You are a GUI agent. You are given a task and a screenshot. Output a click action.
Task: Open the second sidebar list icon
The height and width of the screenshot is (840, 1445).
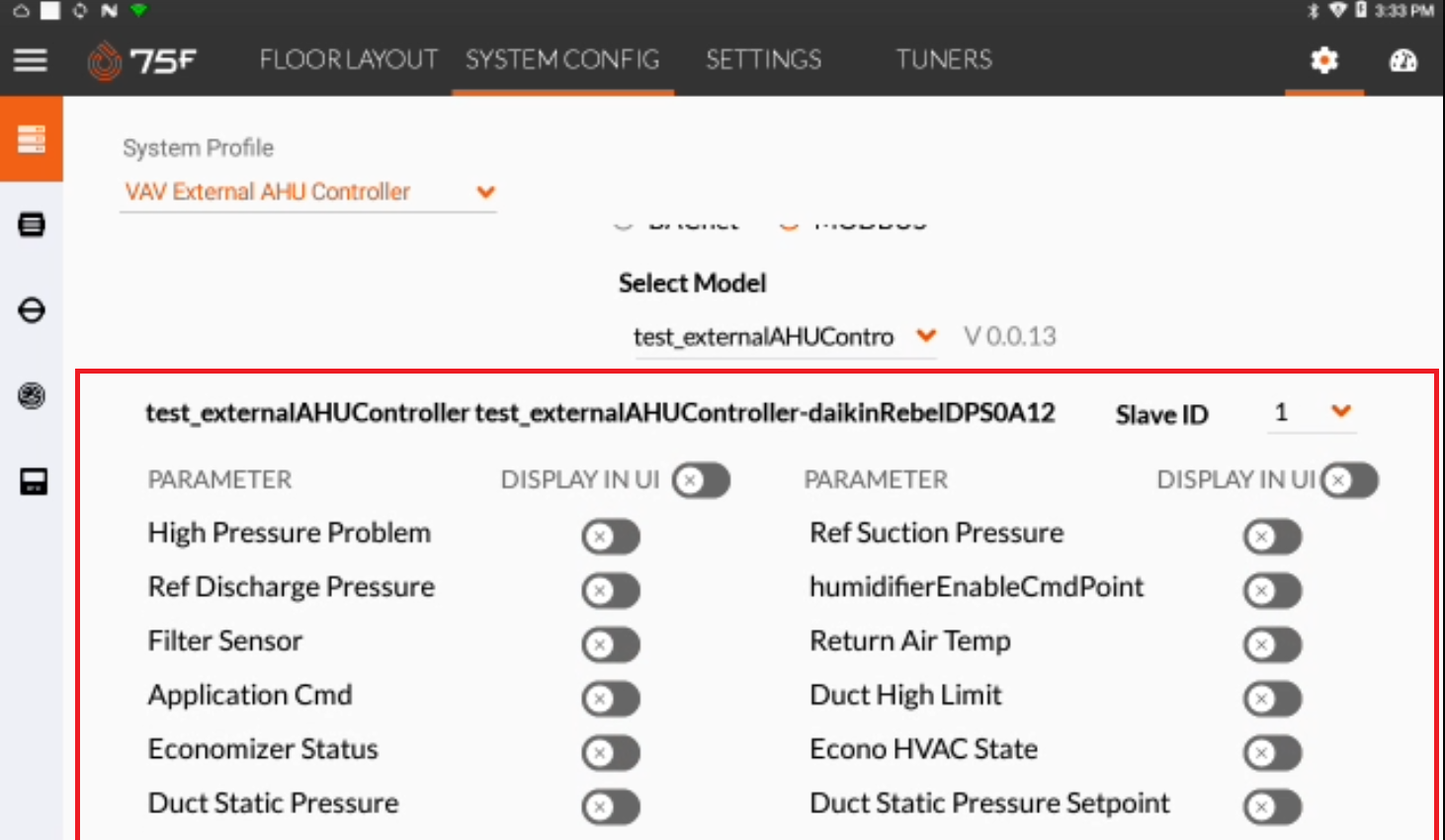point(32,224)
